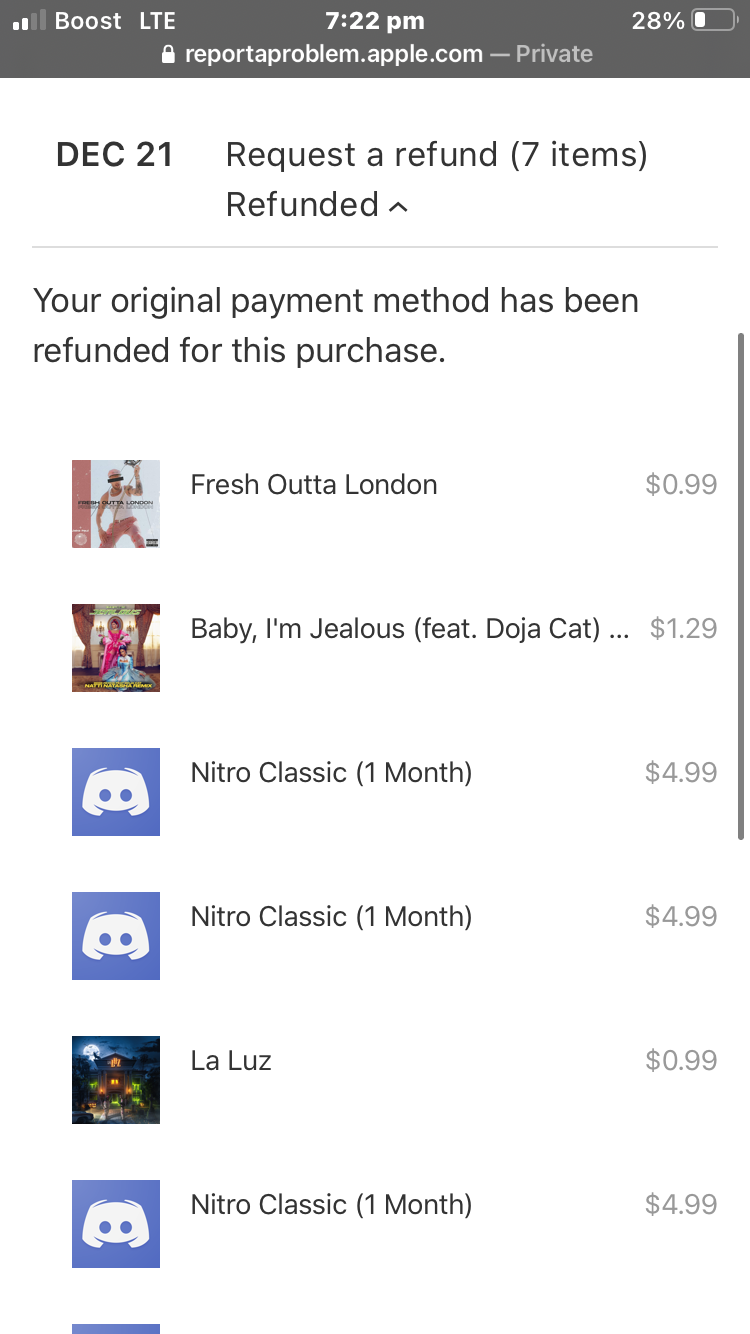Tap the DEC 21 date label
The height and width of the screenshot is (1334, 750).
[115, 155]
